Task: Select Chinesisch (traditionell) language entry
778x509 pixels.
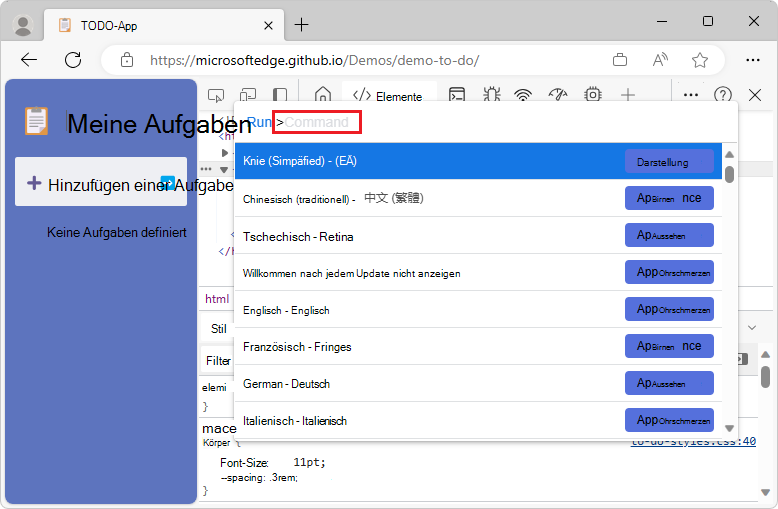Action: tap(478, 198)
